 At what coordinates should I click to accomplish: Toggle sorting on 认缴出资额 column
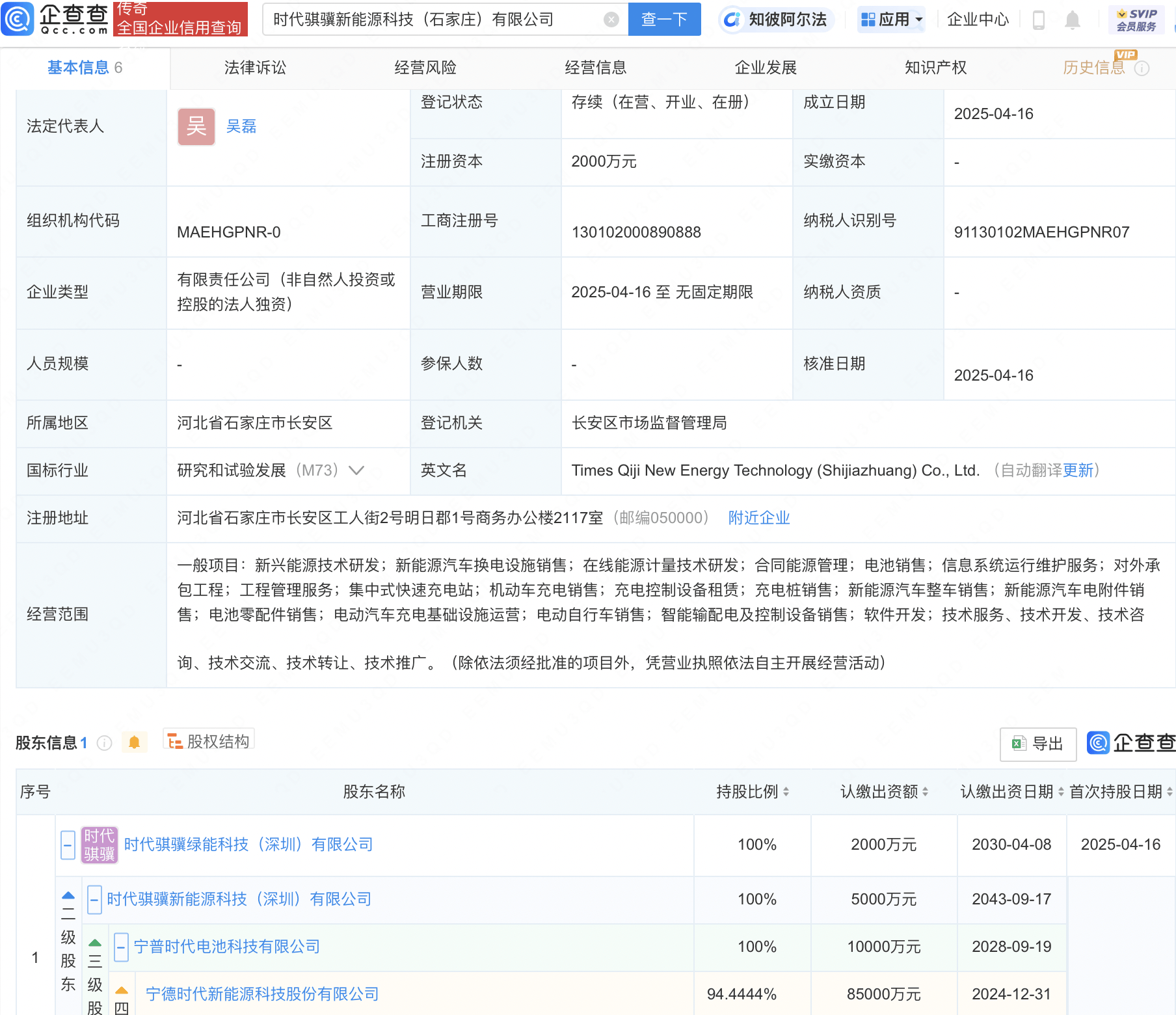pos(926,792)
